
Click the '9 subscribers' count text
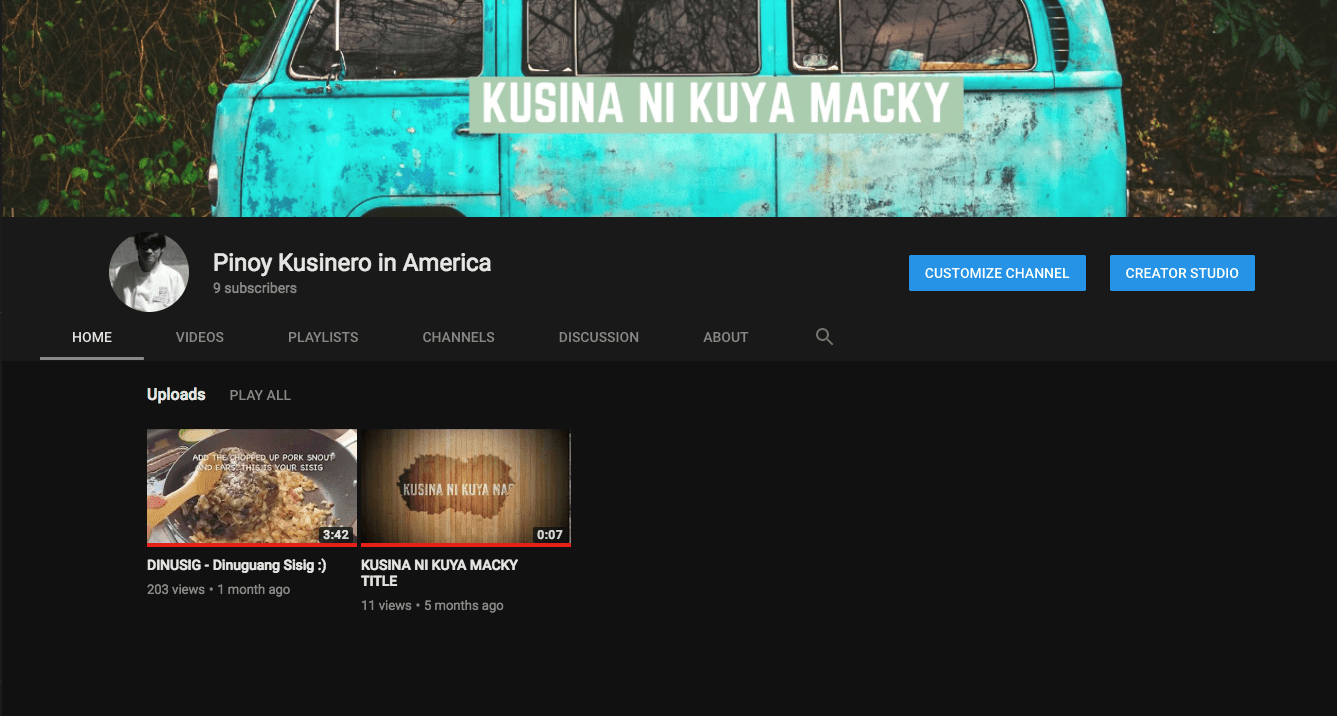coord(255,288)
